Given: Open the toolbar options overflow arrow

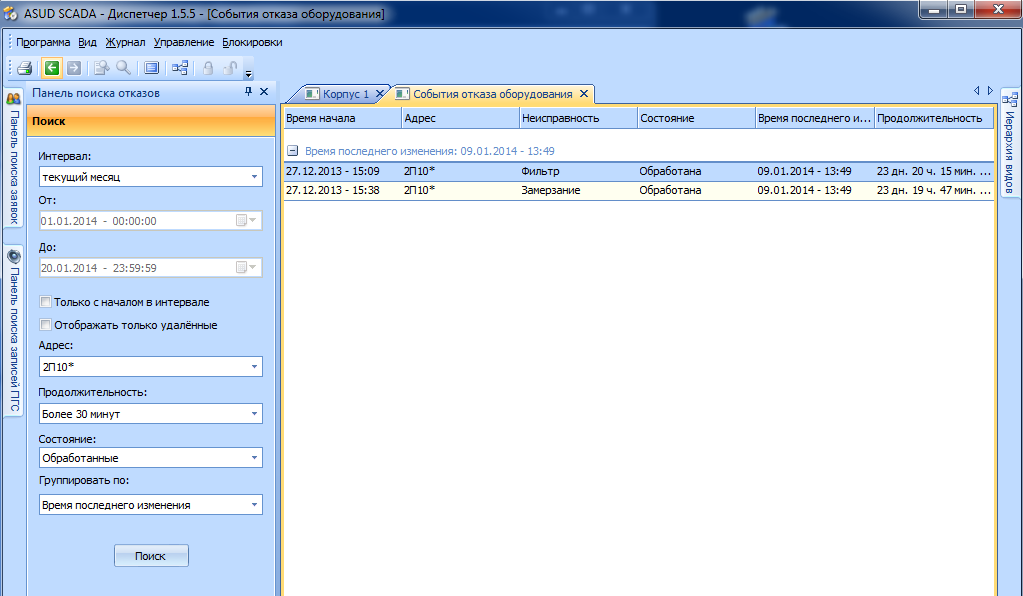Looking at the screenshot, I should coord(248,73).
